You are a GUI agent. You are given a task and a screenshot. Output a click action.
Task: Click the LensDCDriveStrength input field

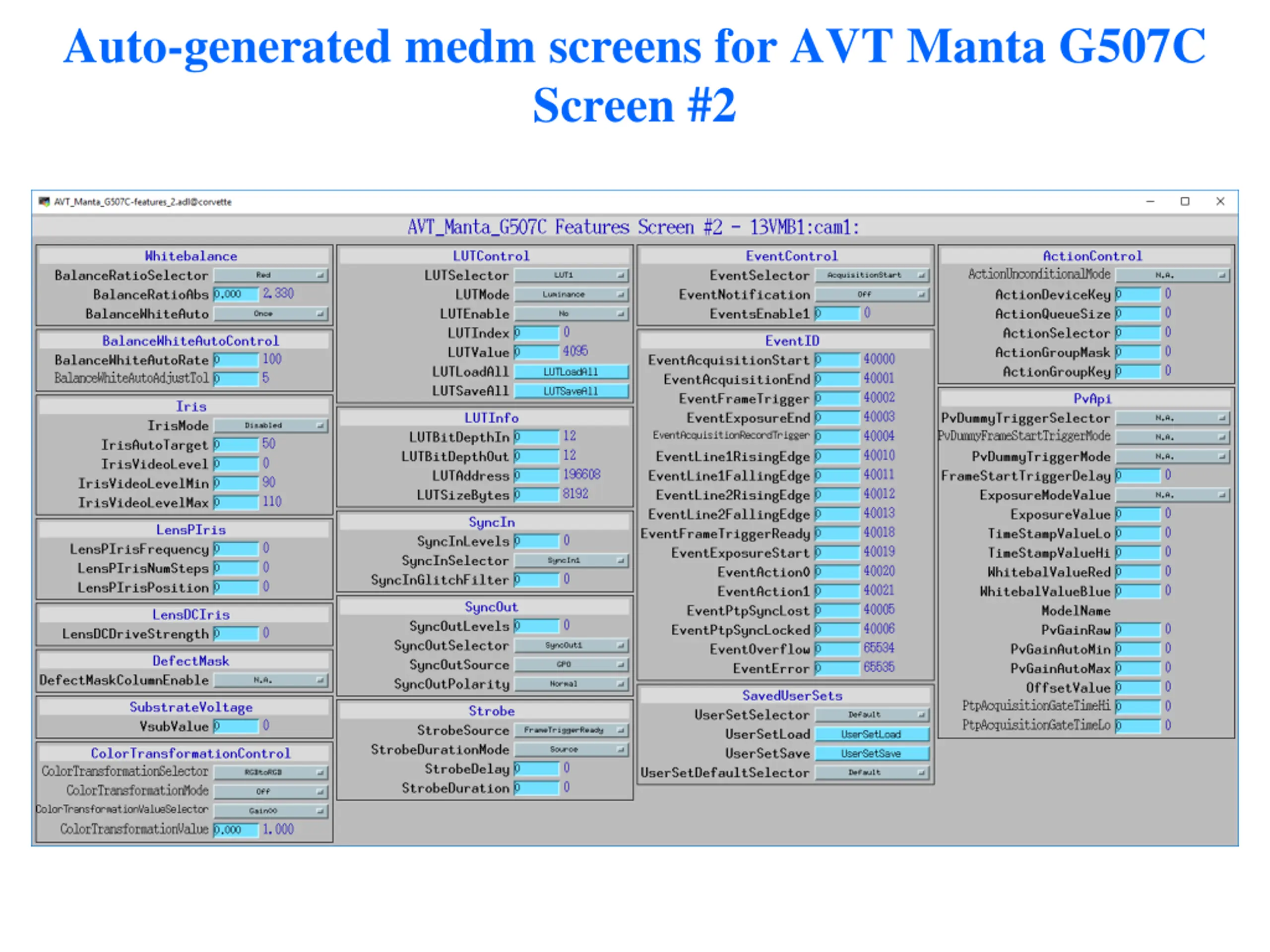coord(236,634)
